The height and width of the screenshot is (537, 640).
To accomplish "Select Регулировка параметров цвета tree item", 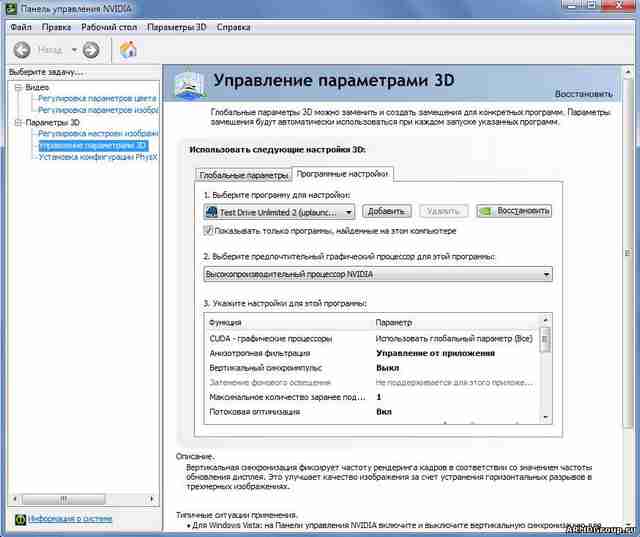I will pyautogui.click(x=97, y=98).
